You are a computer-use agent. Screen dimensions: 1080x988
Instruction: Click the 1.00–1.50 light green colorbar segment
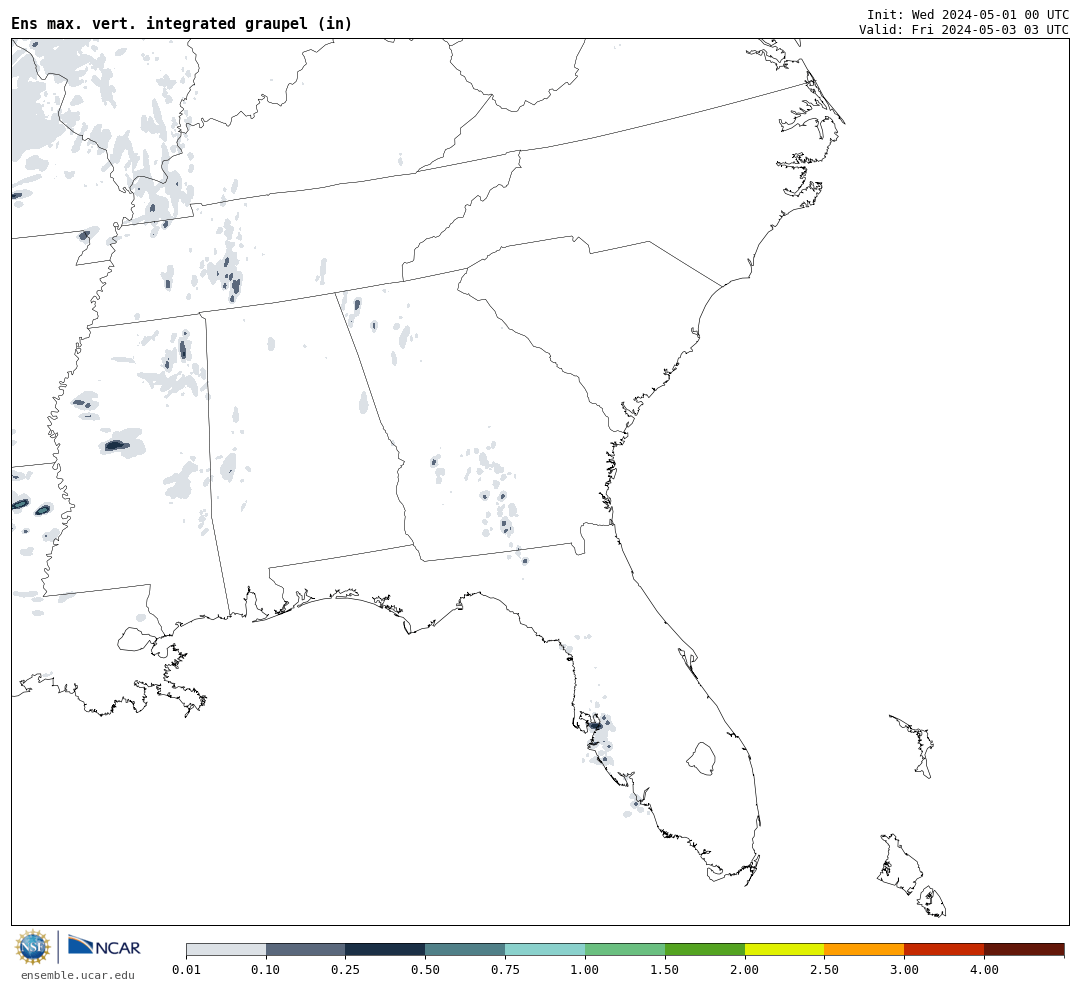pyautogui.click(x=625, y=950)
